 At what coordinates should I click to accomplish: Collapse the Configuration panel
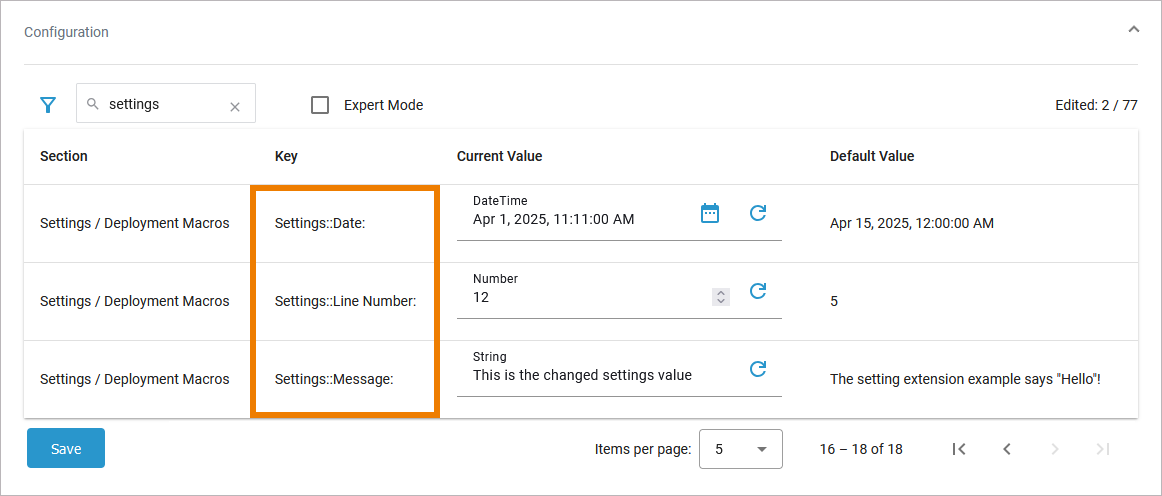(x=1133, y=30)
